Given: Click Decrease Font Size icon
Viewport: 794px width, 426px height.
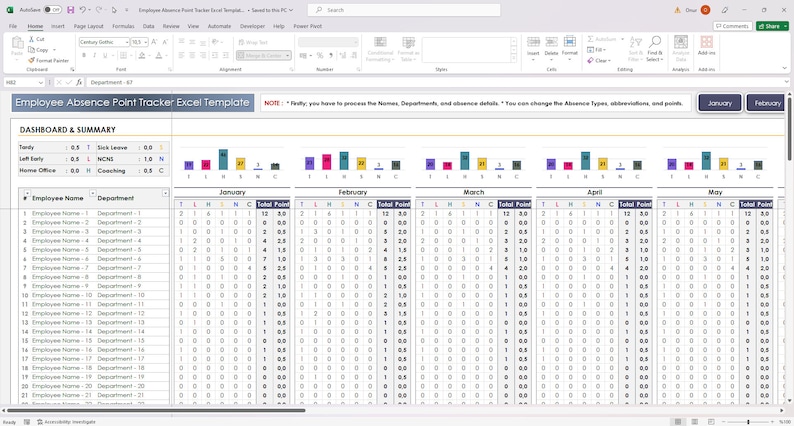Looking at the screenshot, I should (x=165, y=42).
